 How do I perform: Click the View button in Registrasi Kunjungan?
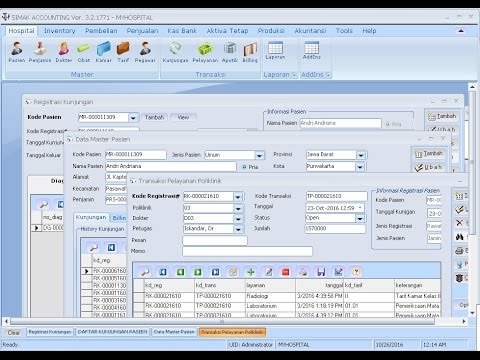183,117
